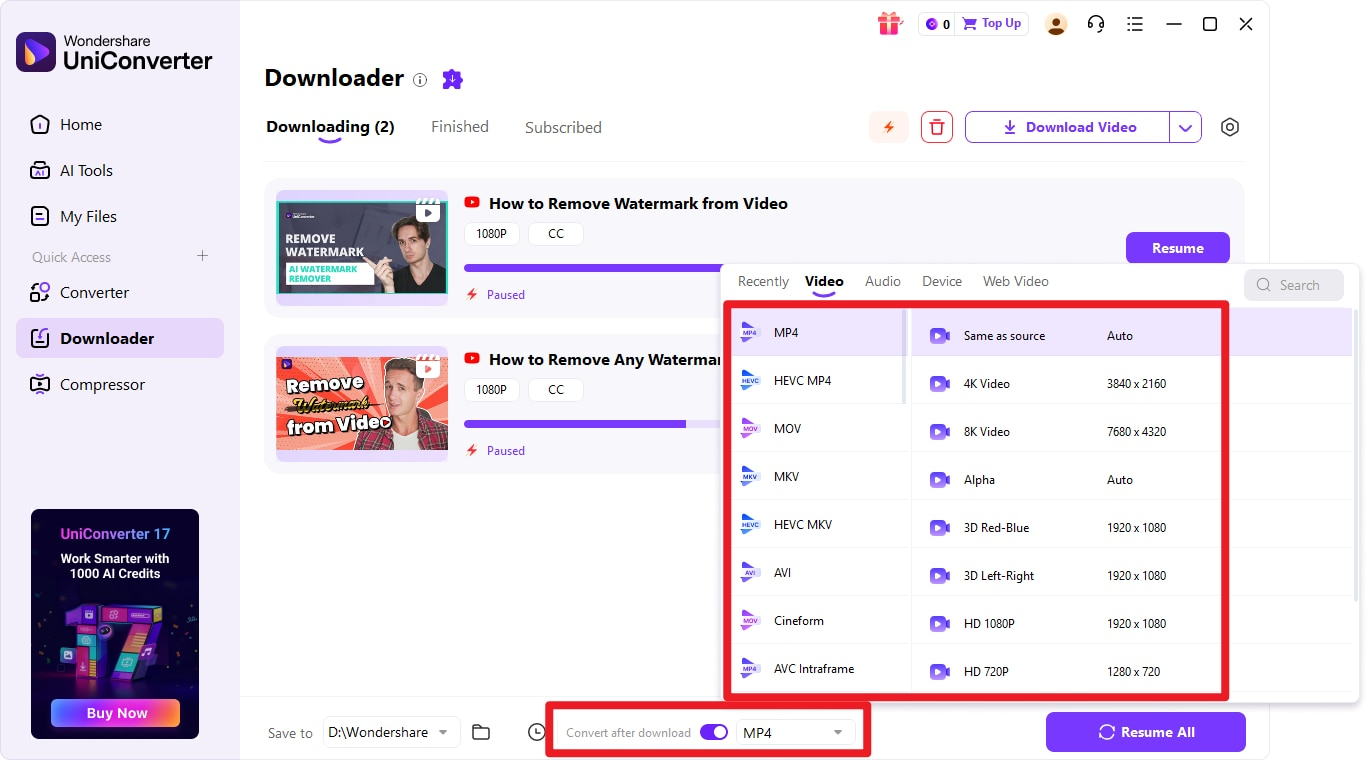The image size is (1371, 760).
Task: Open the MP4 output format dropdown
Action: [x=796, y=733]
